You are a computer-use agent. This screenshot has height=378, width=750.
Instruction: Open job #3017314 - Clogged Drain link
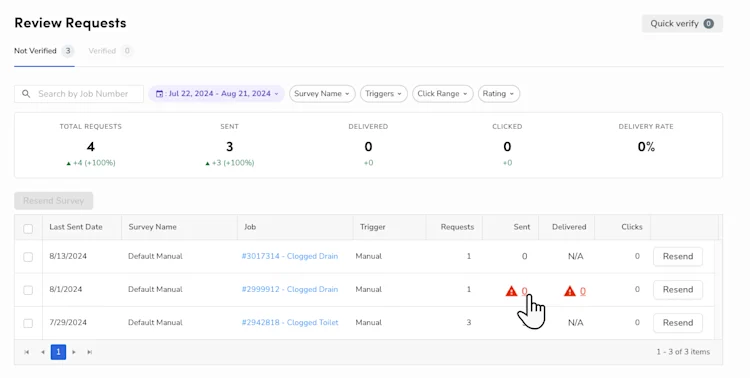289,256
